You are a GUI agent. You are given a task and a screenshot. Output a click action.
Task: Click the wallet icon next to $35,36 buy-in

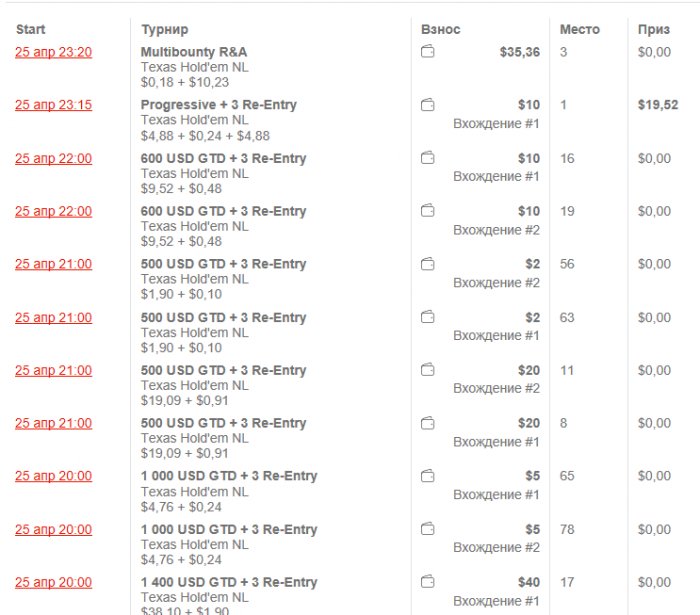(x=427, y=52)
